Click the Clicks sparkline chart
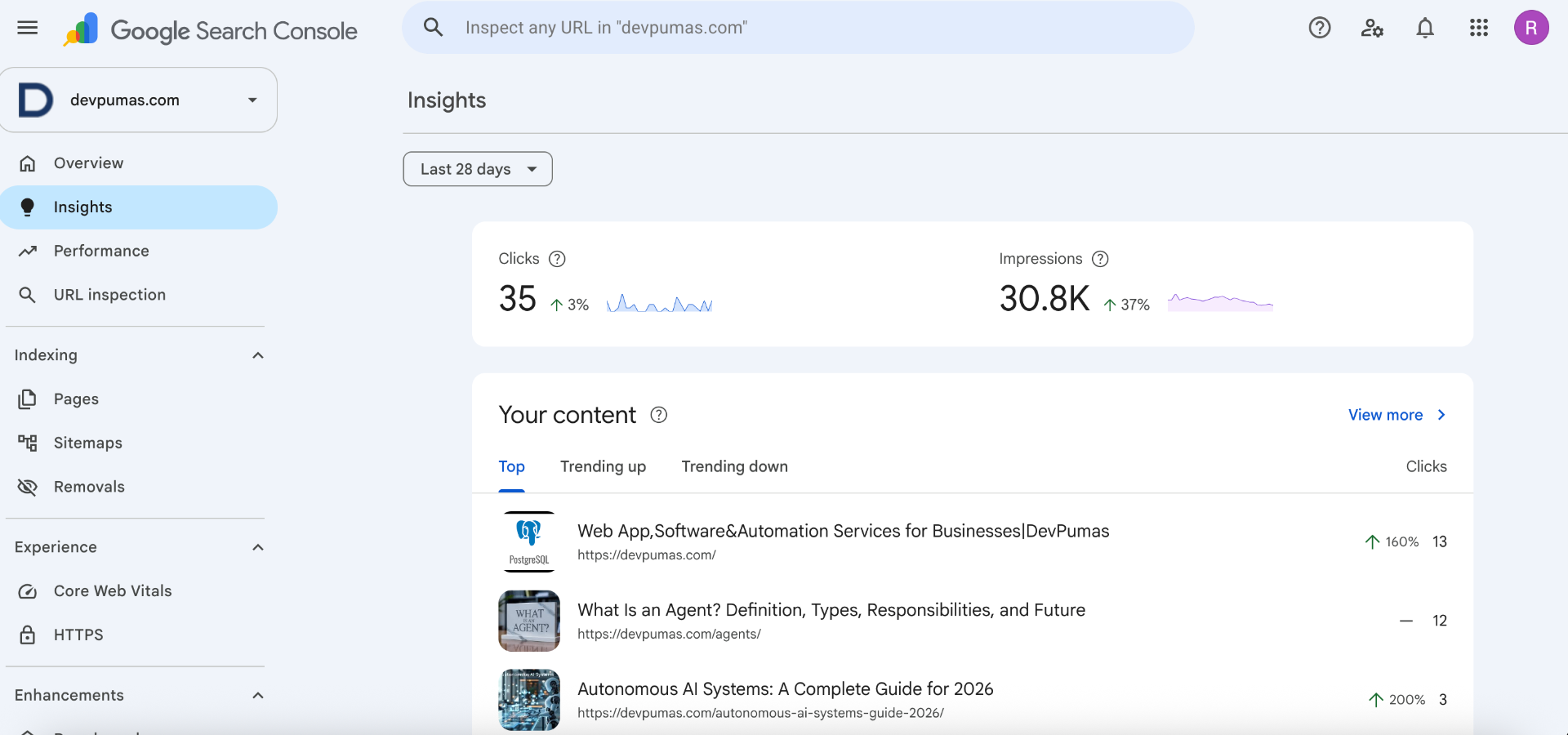Image resolution: width=1568 pixels, height=735 pixels. pos(660,304)
